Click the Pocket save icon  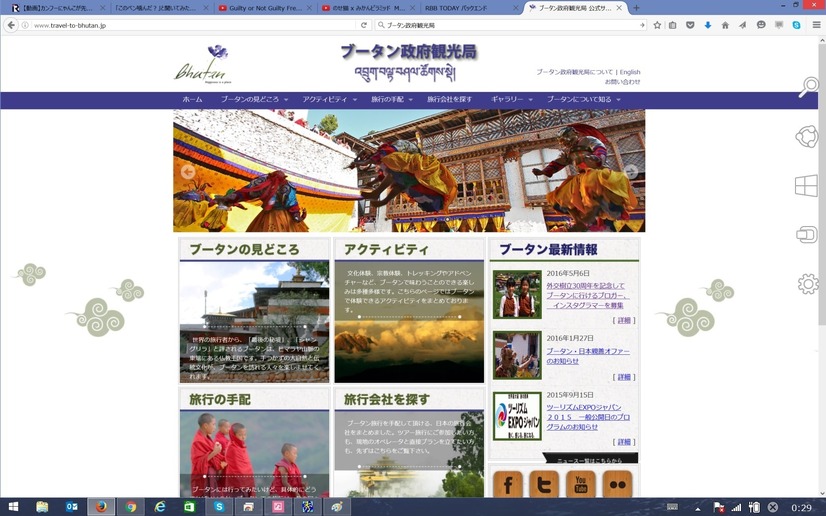click(690, 25)
